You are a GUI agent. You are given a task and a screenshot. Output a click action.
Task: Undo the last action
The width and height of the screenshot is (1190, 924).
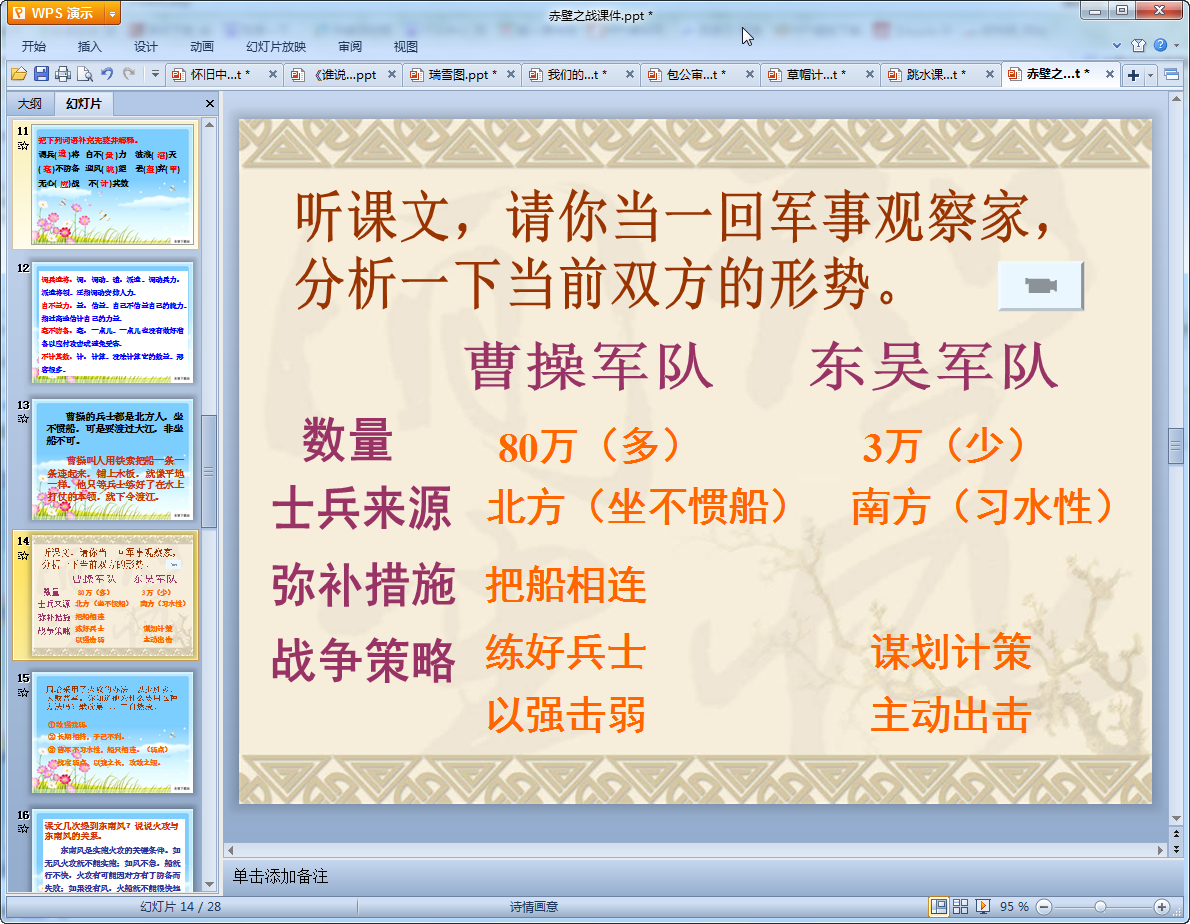pos(107,74)
